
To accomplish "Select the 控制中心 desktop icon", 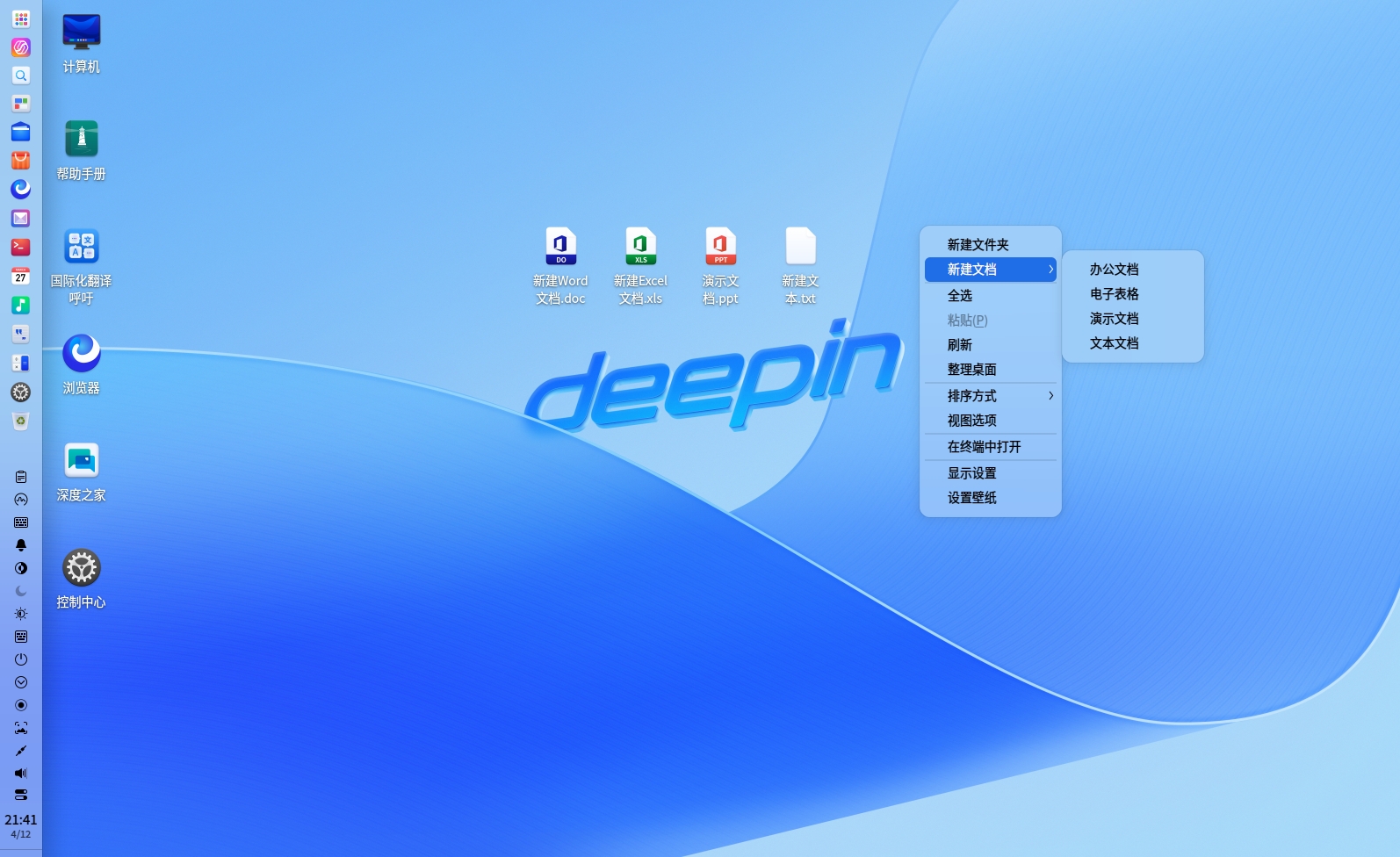I will pos(82,580).
